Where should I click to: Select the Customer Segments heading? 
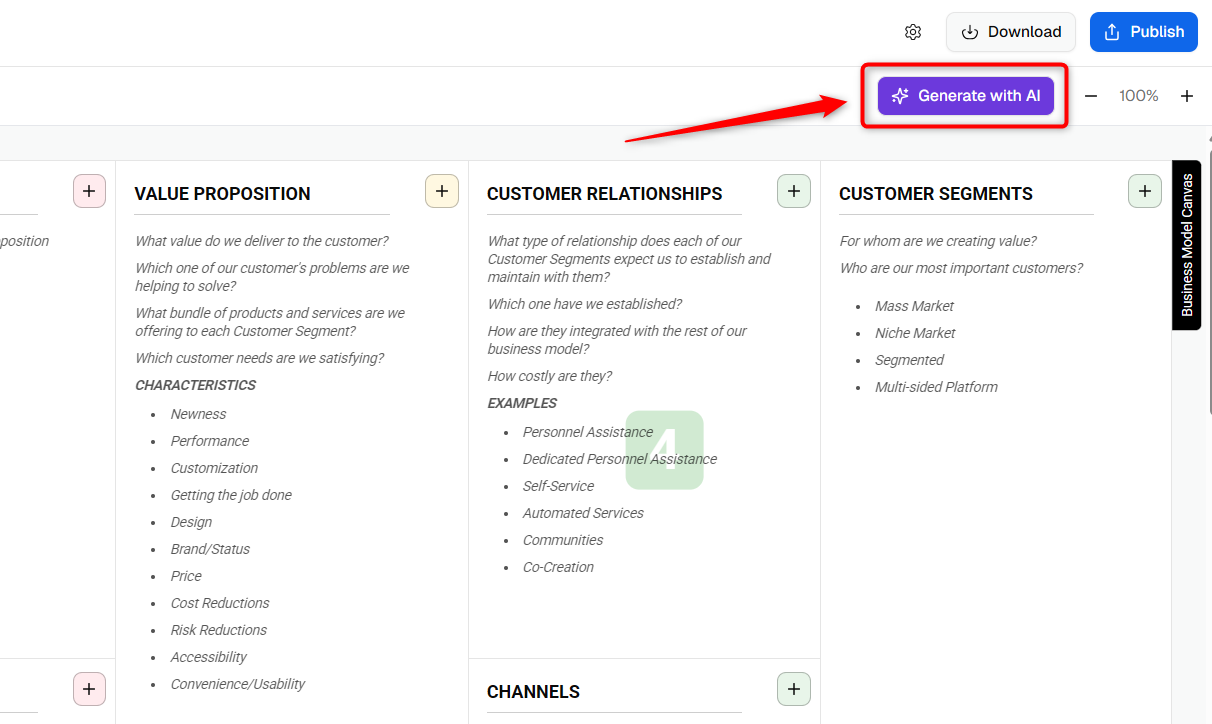(936, 194)
